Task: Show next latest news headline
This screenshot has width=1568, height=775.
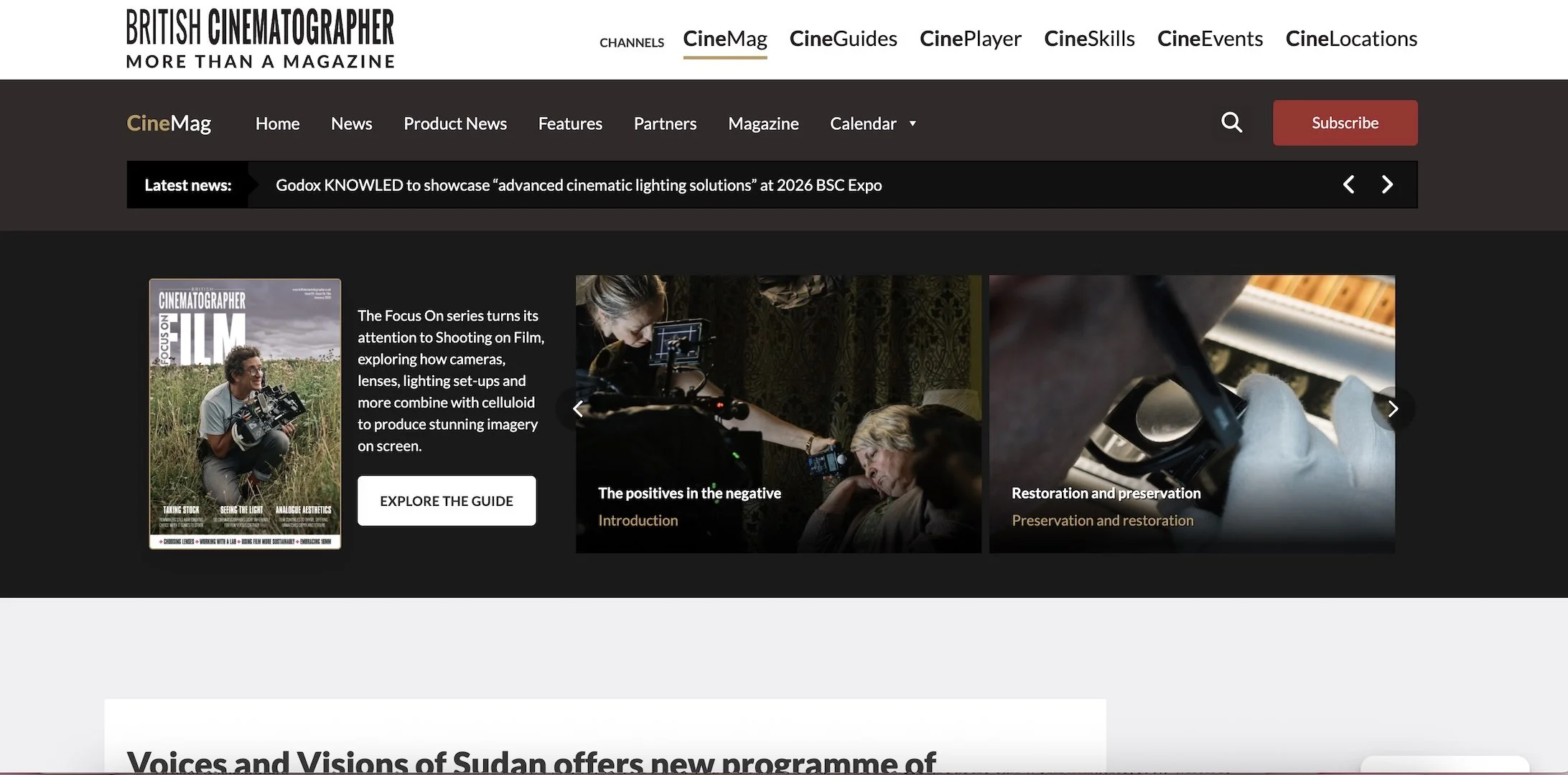Action: point(1387,185)
